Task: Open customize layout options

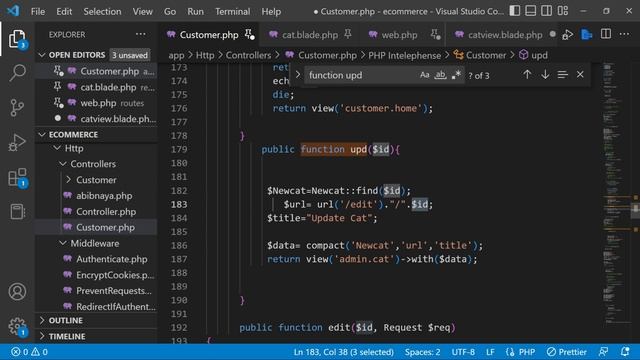Action: click(563, 11)
